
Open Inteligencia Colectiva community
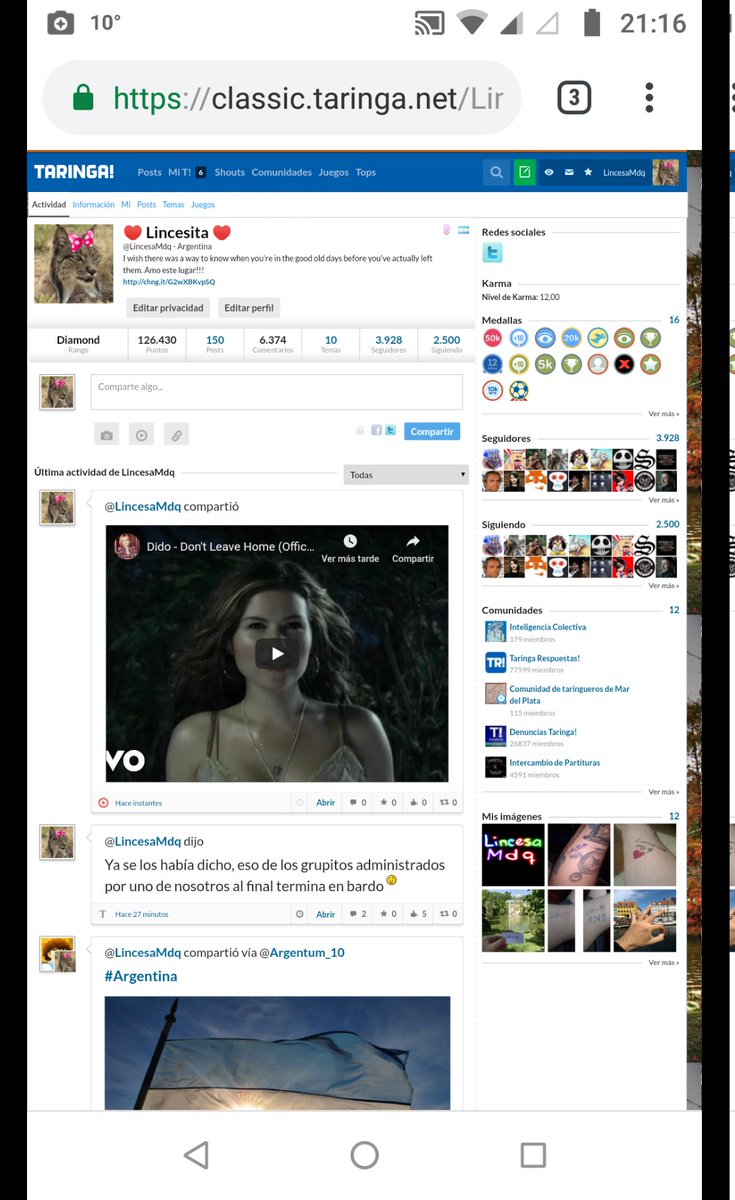[547, 627]
